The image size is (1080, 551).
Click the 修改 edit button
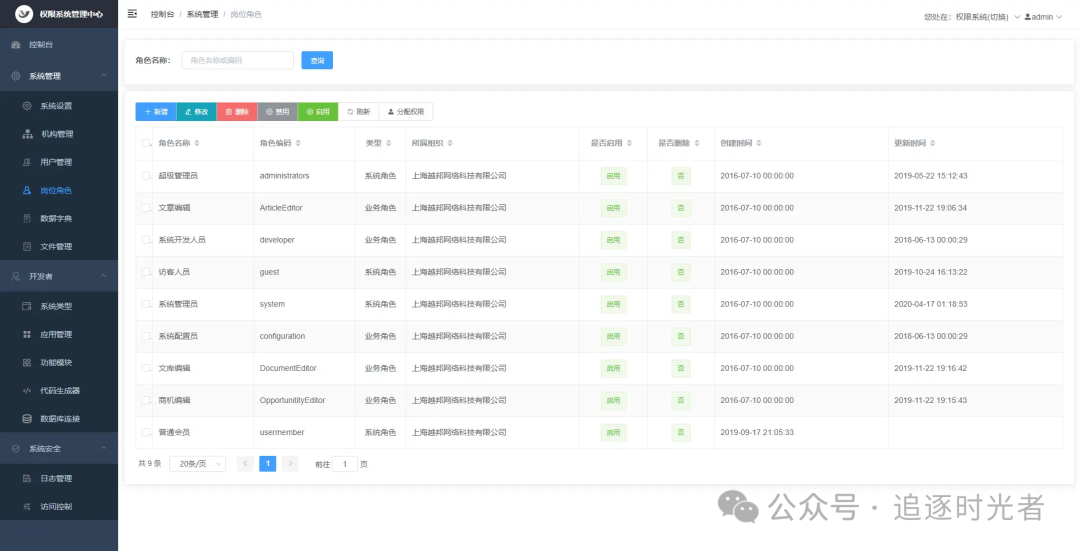point(197,112)
